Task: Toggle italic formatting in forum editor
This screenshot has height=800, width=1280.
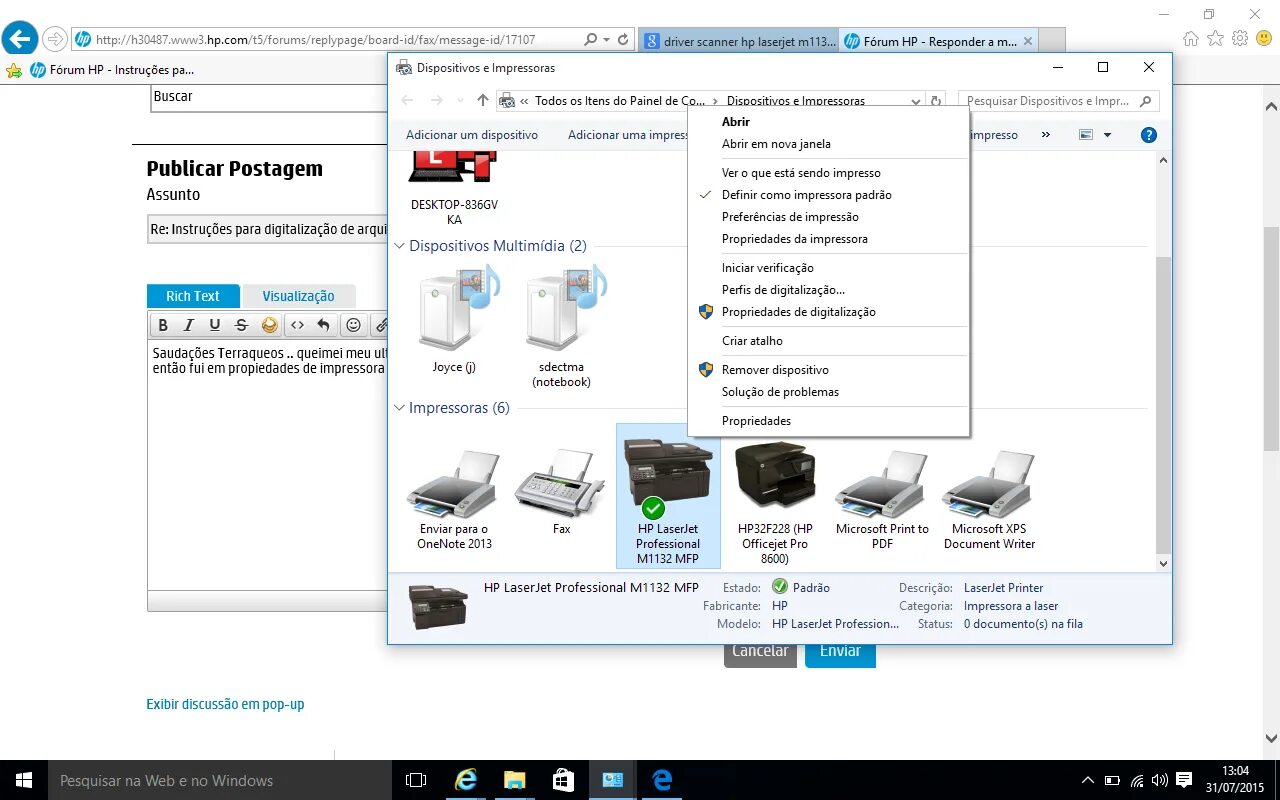Action: tap(190, 325)
